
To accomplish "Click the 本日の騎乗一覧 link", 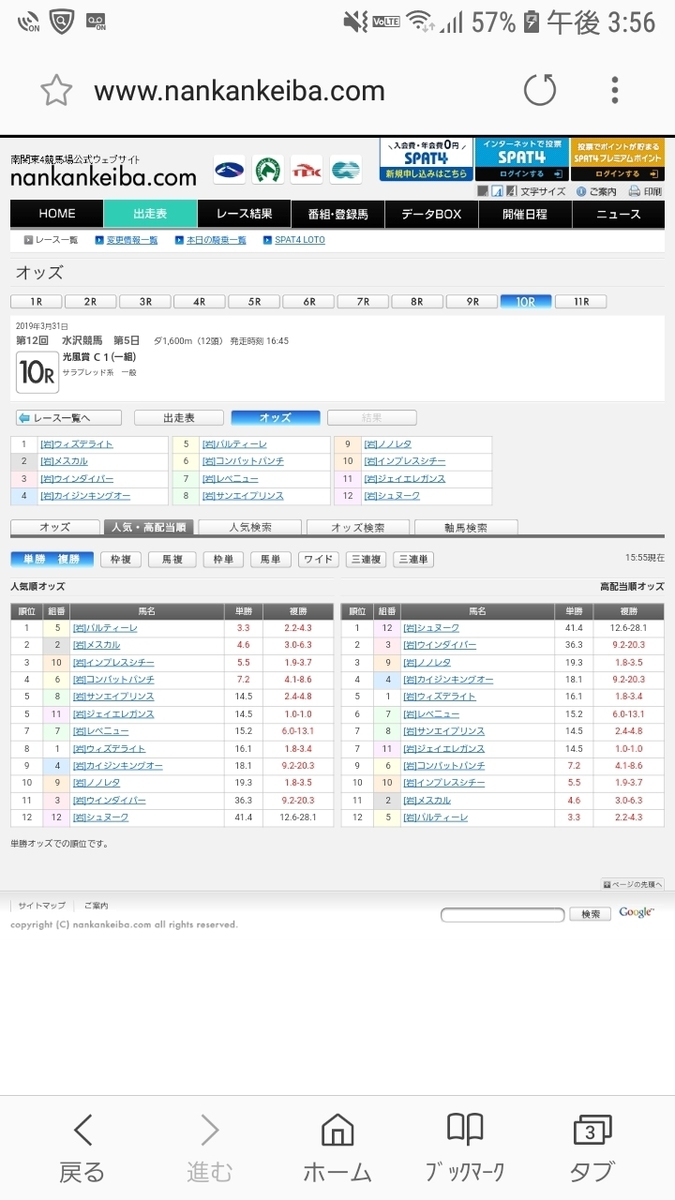I will [x=210, y=241].
